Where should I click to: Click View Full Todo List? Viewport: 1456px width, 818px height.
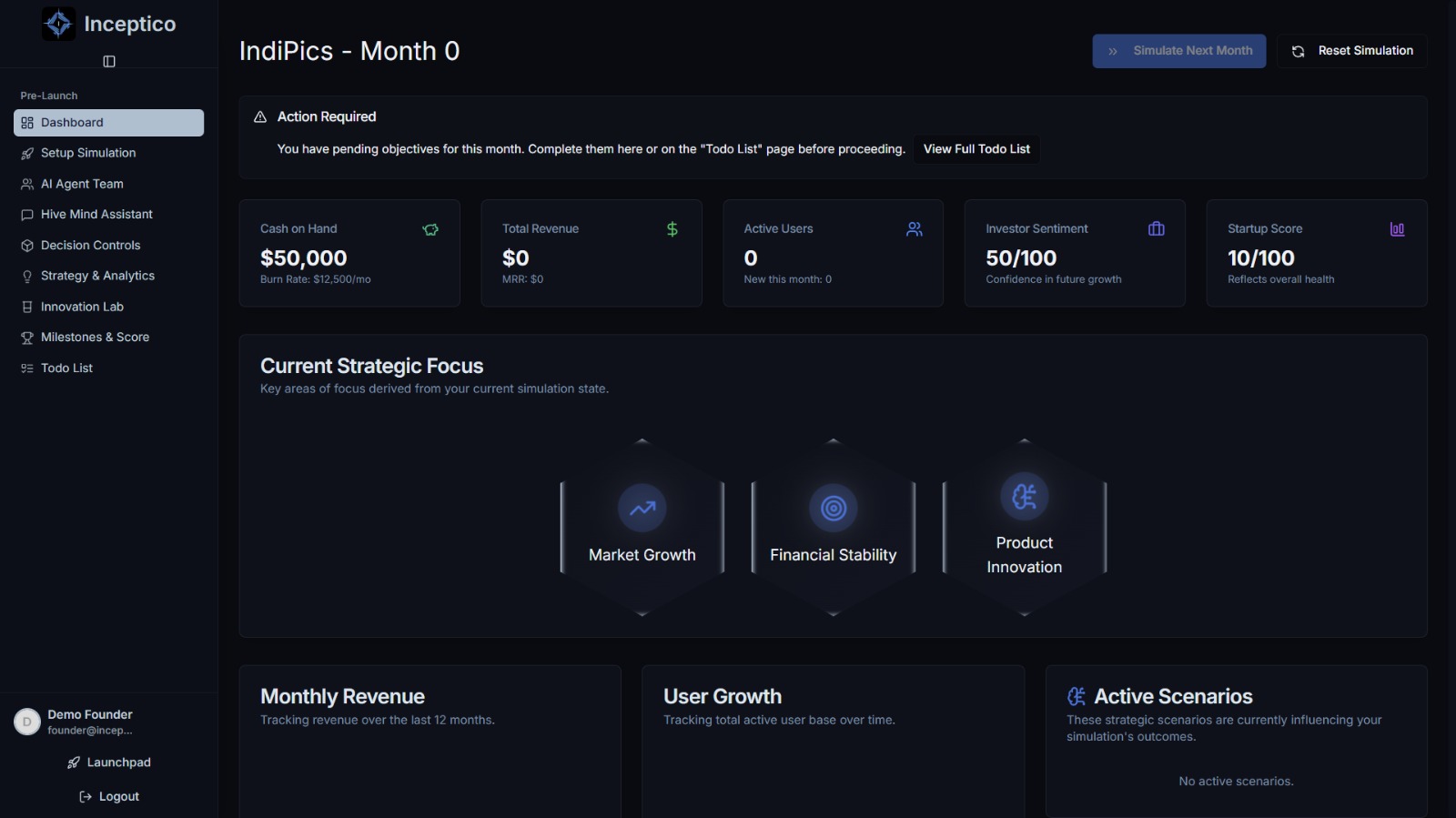pyautogui.click(x=976, y=149)
